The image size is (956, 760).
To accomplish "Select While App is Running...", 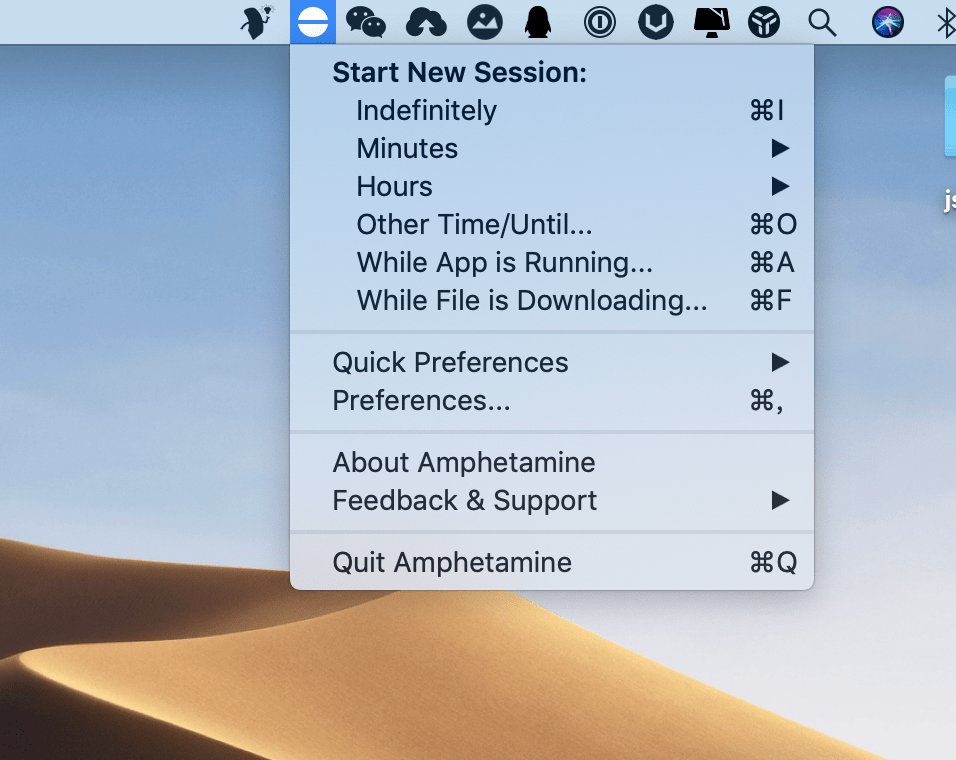I will 552,262.
